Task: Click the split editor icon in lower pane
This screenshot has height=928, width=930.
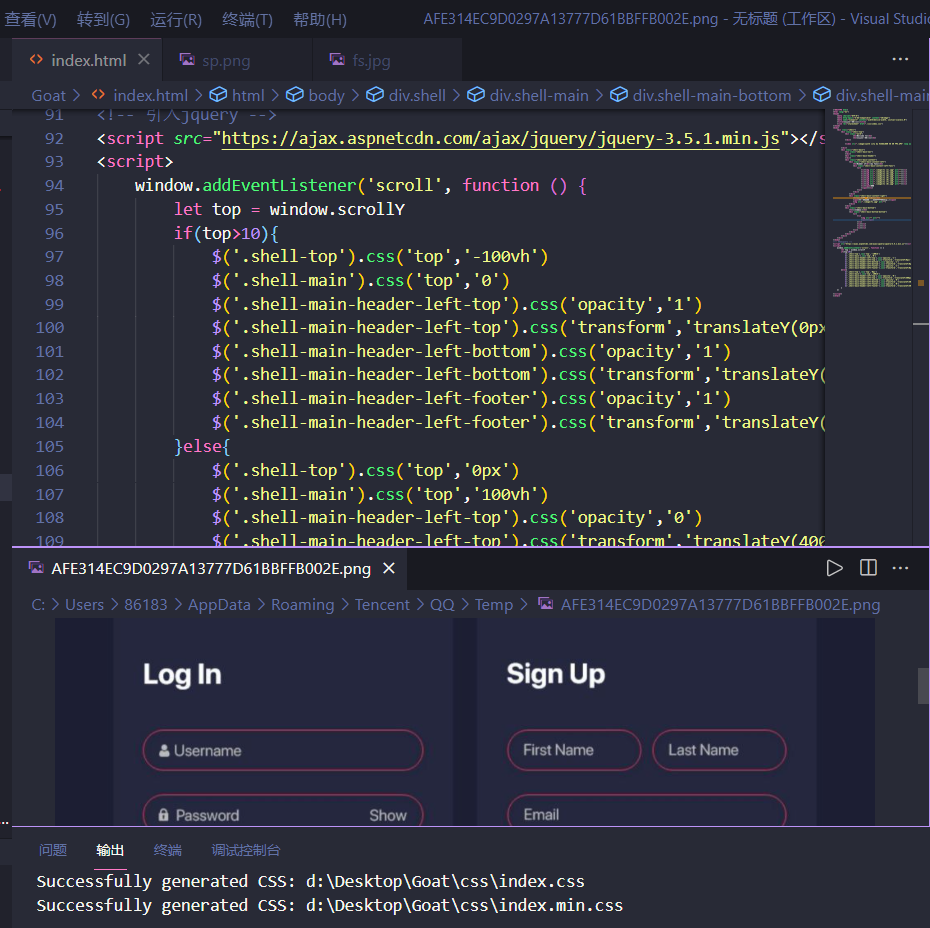Action: [868, 568]
